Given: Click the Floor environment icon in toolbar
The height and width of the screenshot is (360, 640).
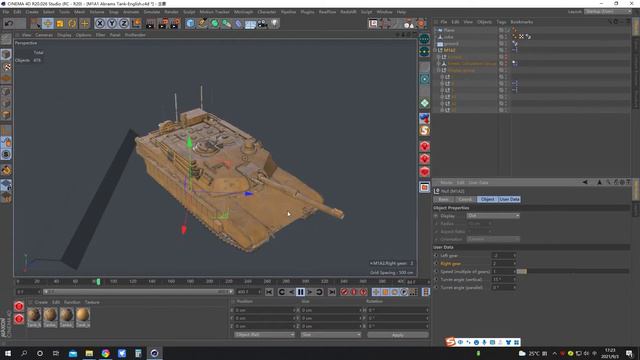Looking at the screenshot, I should [x=250, y=24].
